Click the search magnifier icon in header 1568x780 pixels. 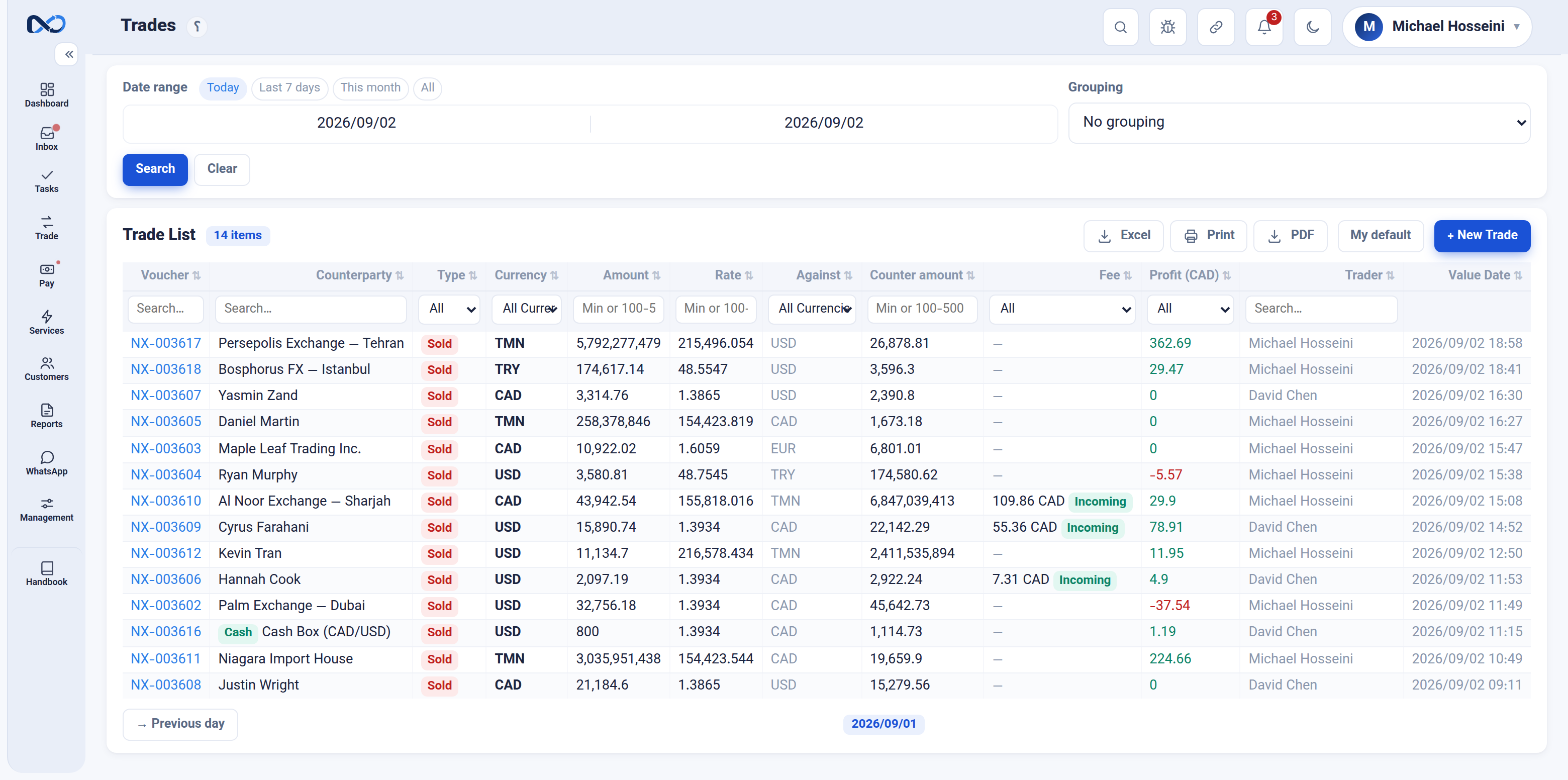click(1120, 27)
